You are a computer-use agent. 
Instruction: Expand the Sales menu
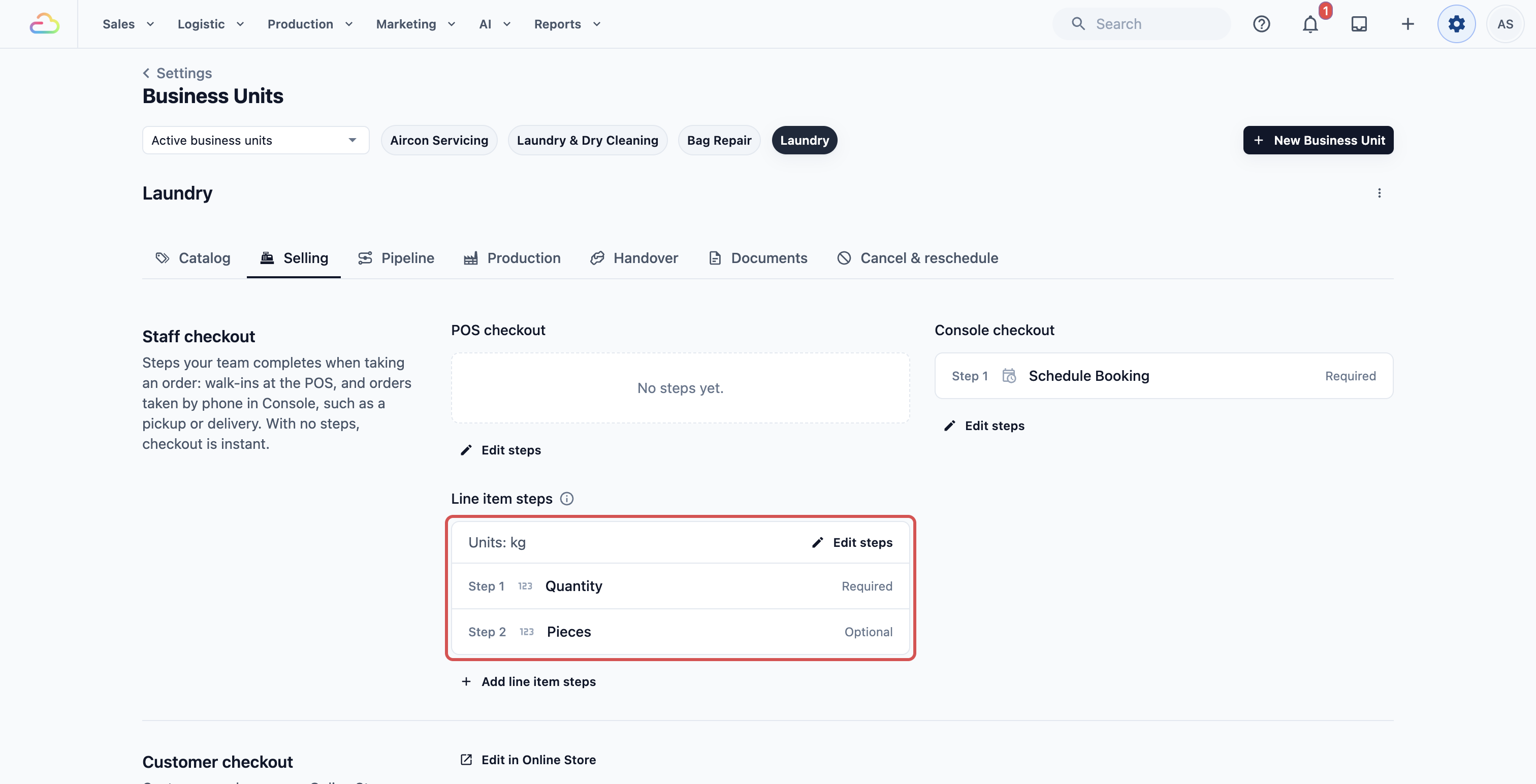[x=128, y=24]
